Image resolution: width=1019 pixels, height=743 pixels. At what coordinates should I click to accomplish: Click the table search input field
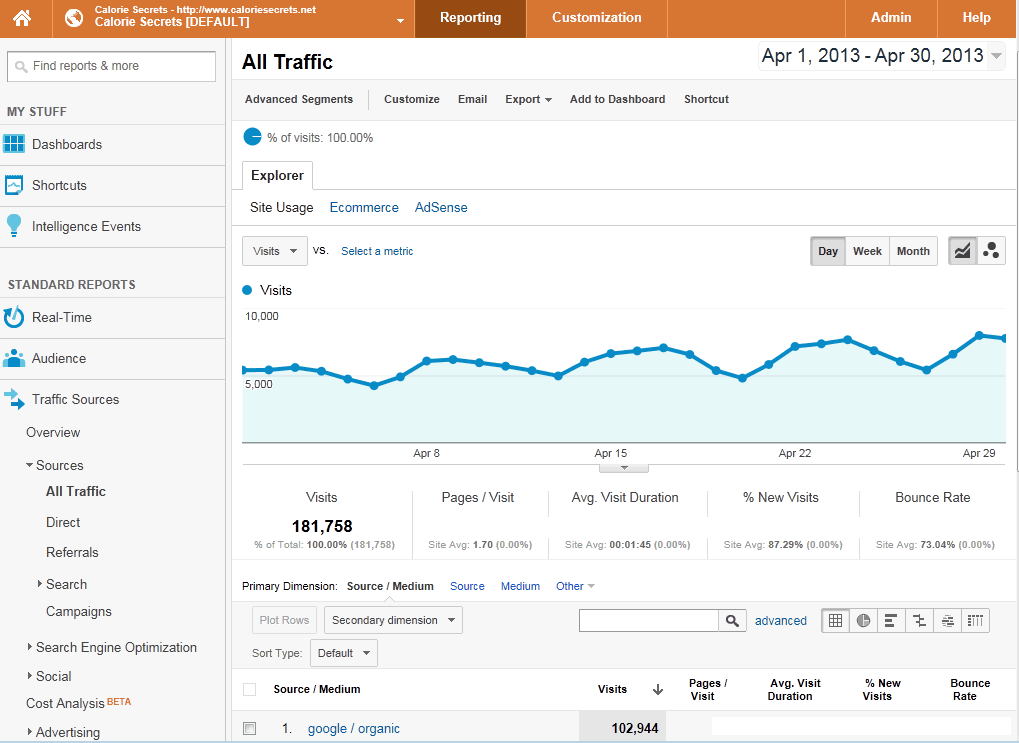pyautogui.click(x=649, y=621)
